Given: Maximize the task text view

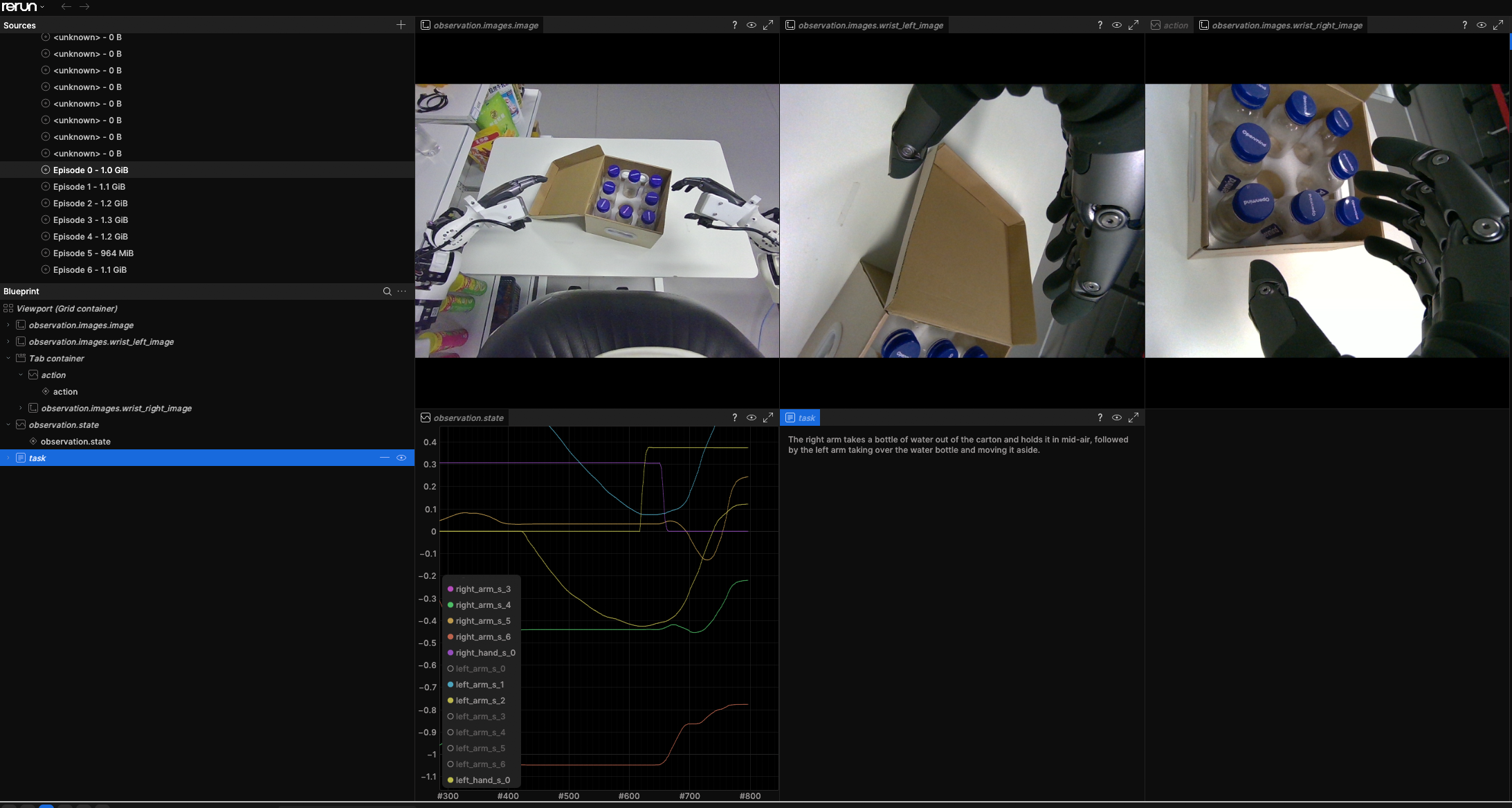Looking at the screenshot, I should click(1133, 418).
